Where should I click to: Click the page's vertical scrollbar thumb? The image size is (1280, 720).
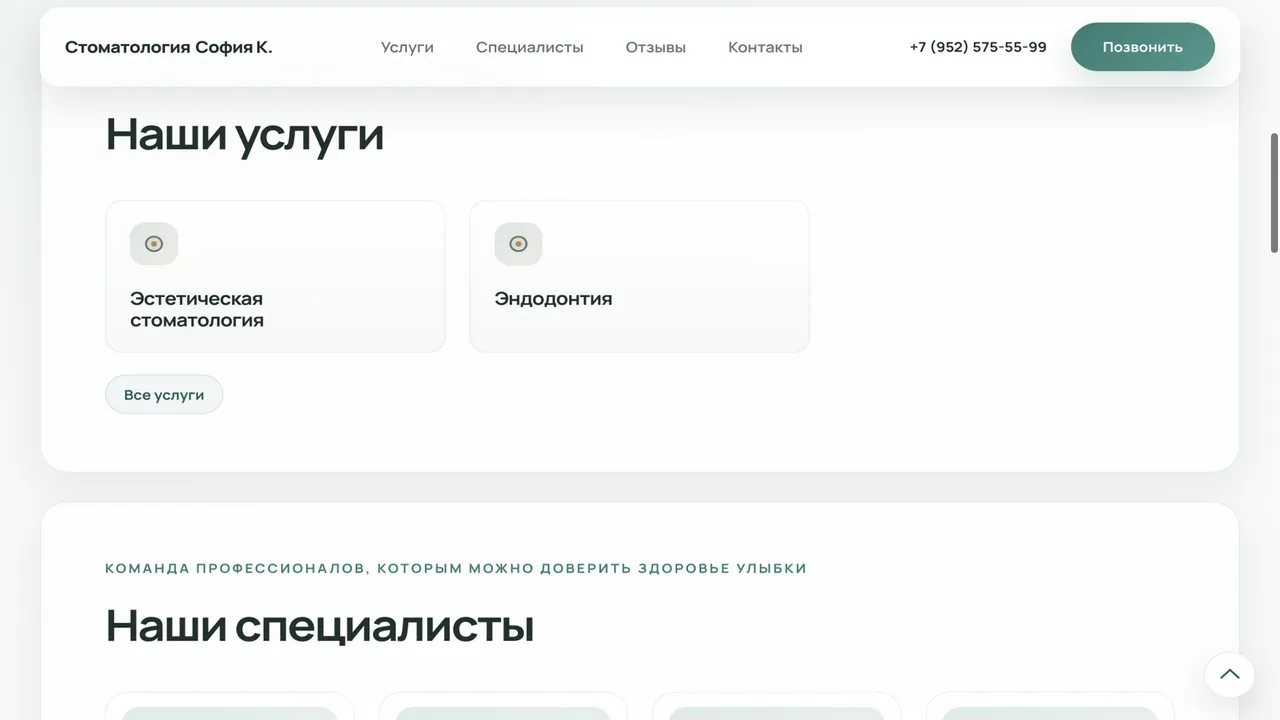coord(1274,192)
